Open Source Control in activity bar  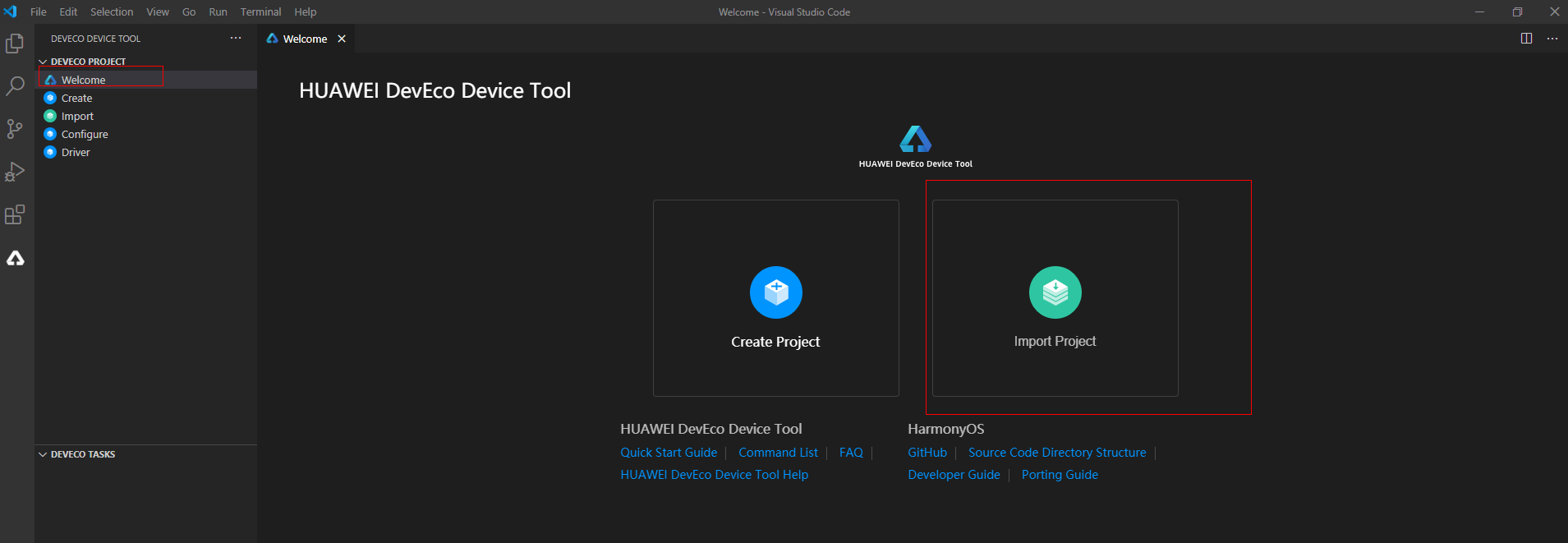point(15,129)
